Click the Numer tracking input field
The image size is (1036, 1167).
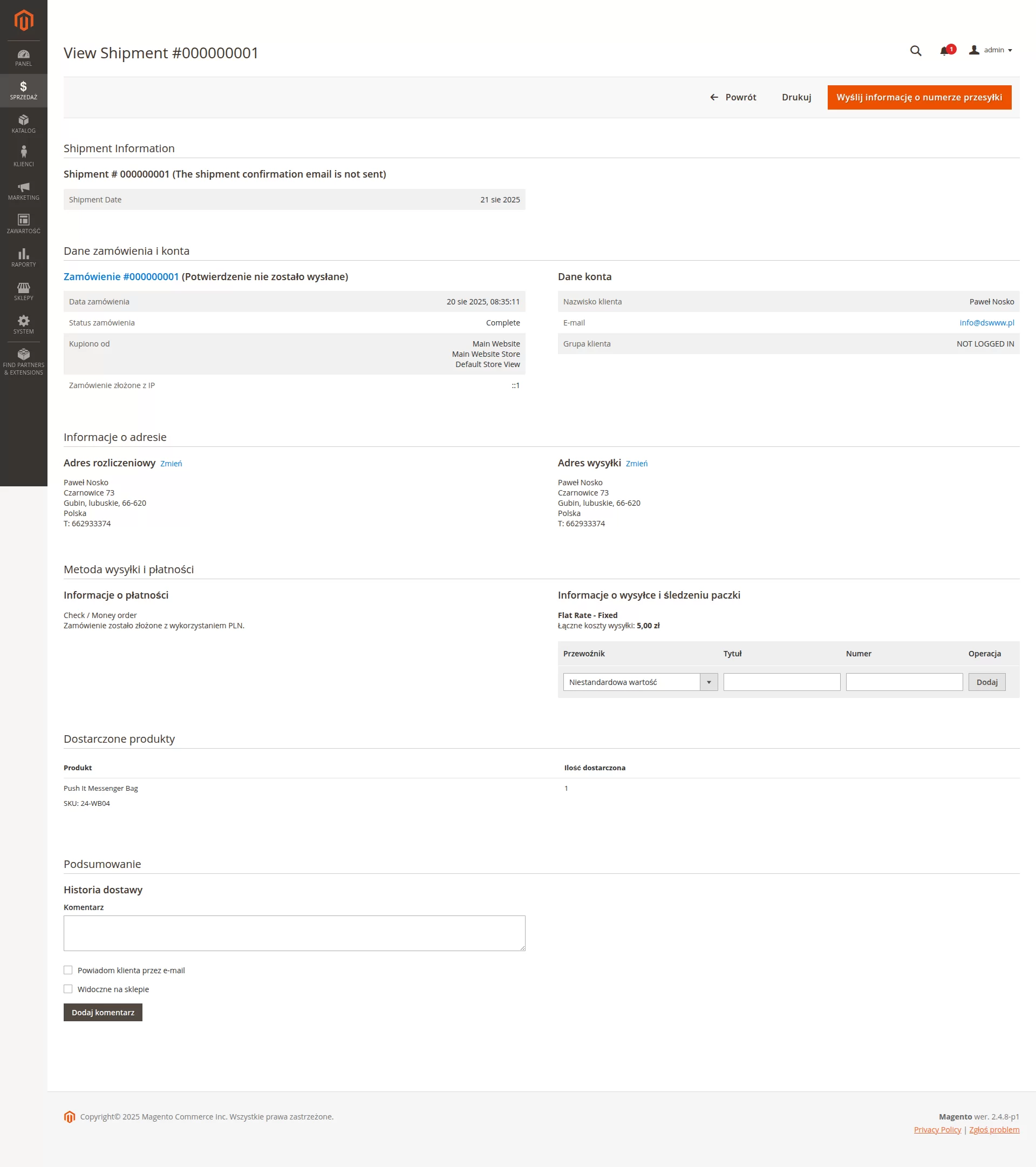pyautogui.click(x=904, y=682)
